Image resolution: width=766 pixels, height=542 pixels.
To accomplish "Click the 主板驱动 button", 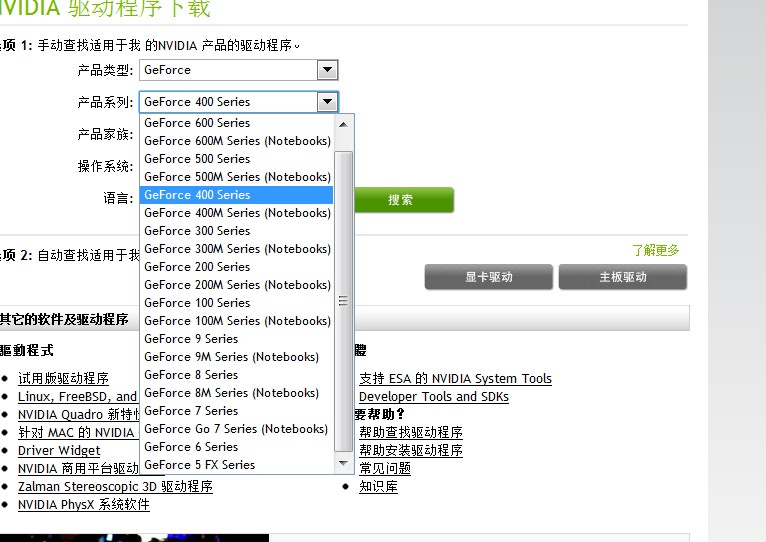I will click(623, 277).
